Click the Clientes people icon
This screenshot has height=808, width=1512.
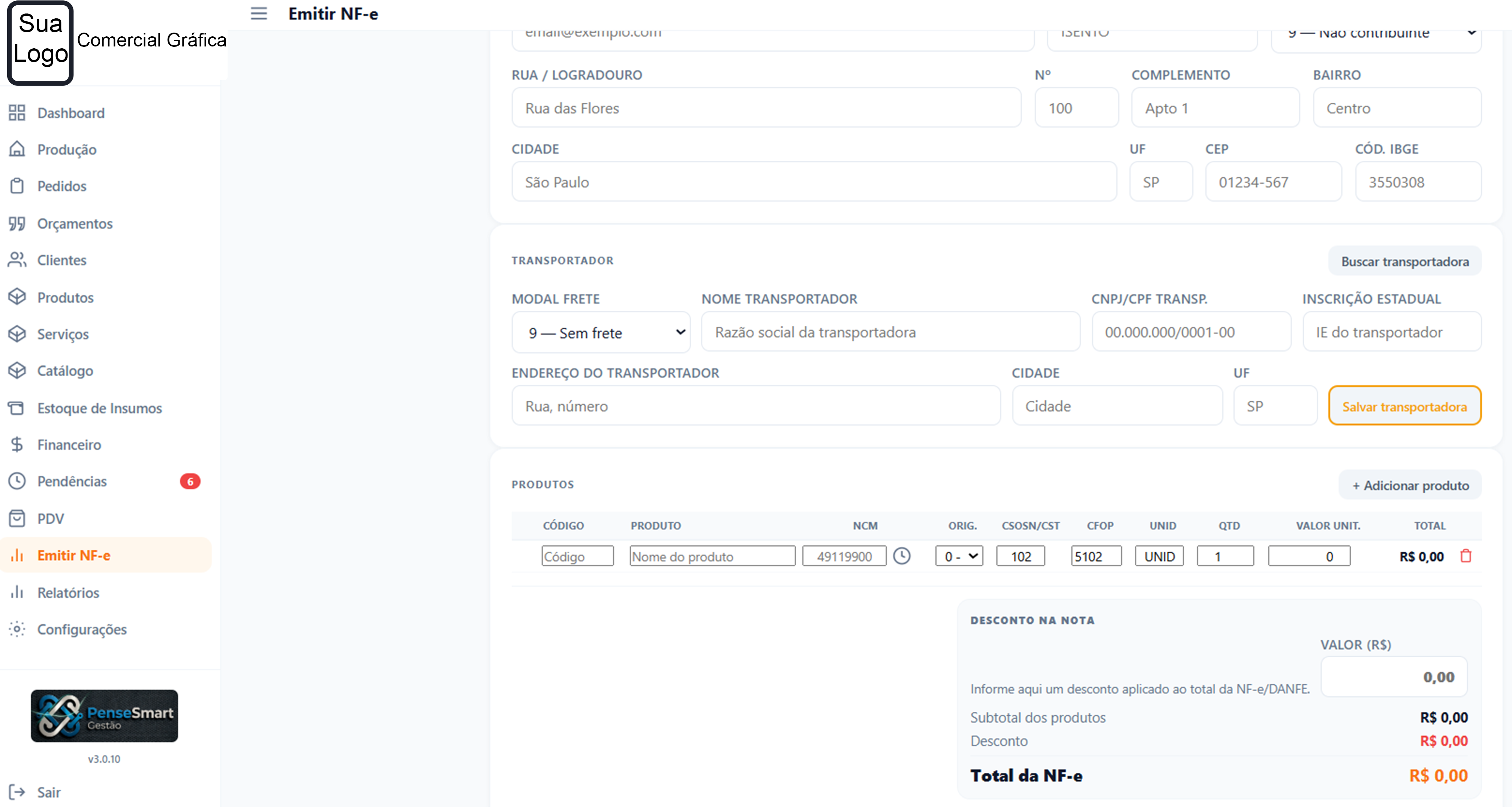click(17, 260)
